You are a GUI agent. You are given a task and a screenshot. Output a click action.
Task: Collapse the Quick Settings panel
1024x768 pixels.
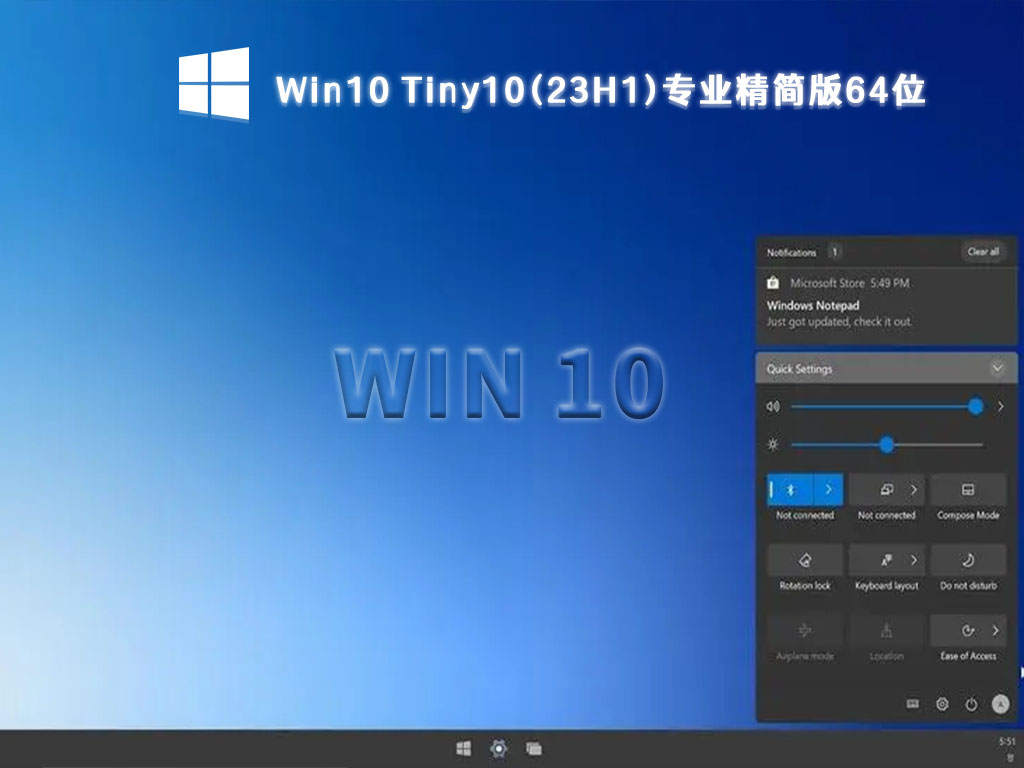click(x=997, y=368)
